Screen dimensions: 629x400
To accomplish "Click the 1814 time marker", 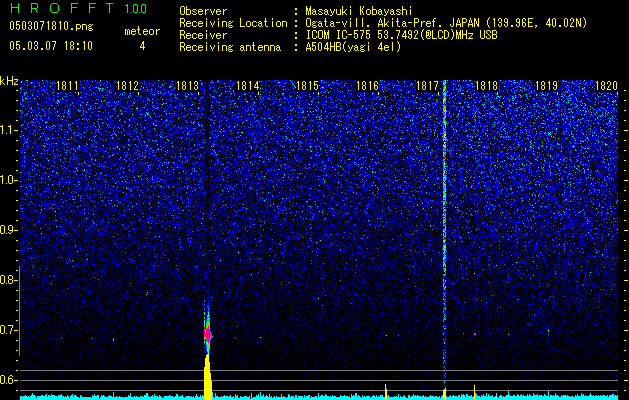I will tap(248, 86).
